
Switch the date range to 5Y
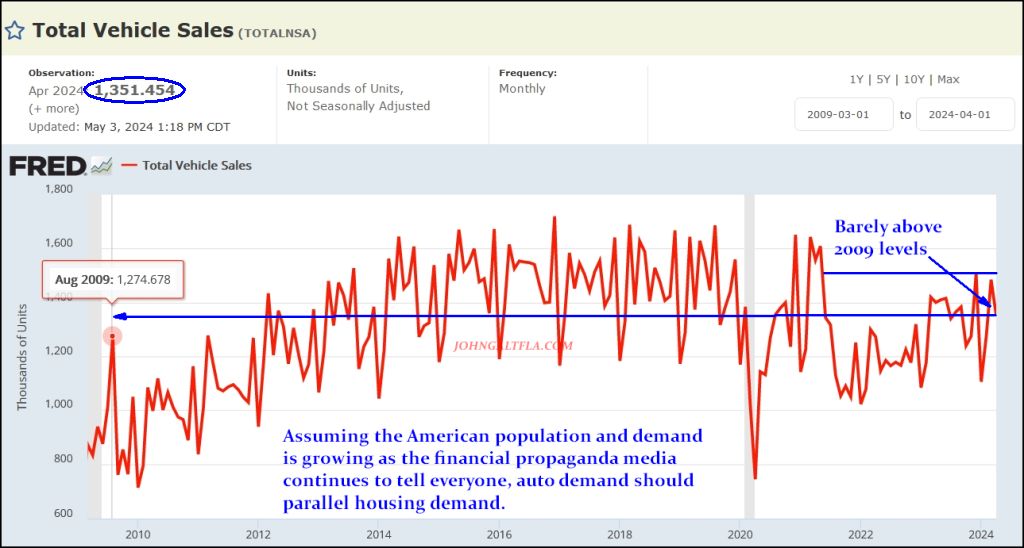(x=884, y=80)
